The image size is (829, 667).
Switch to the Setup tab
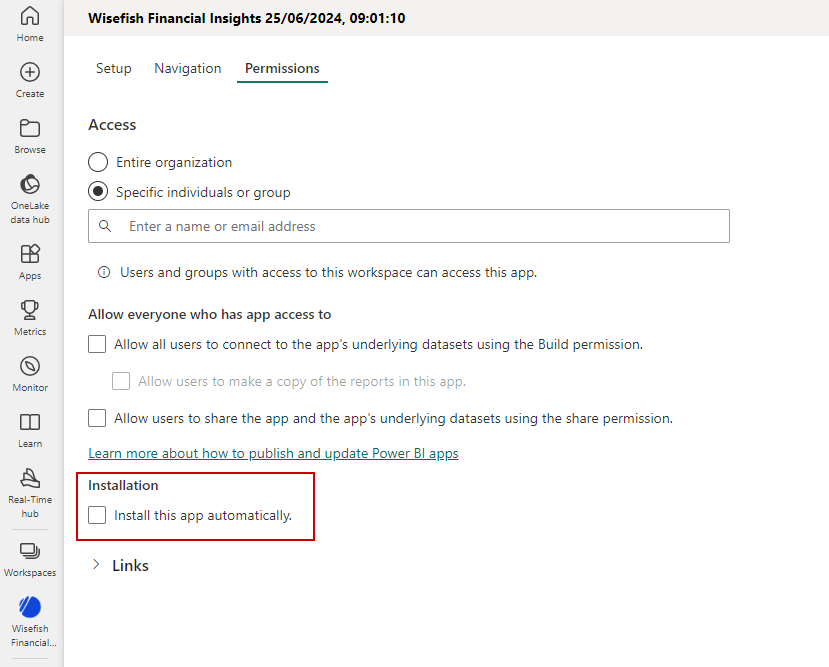114,68
